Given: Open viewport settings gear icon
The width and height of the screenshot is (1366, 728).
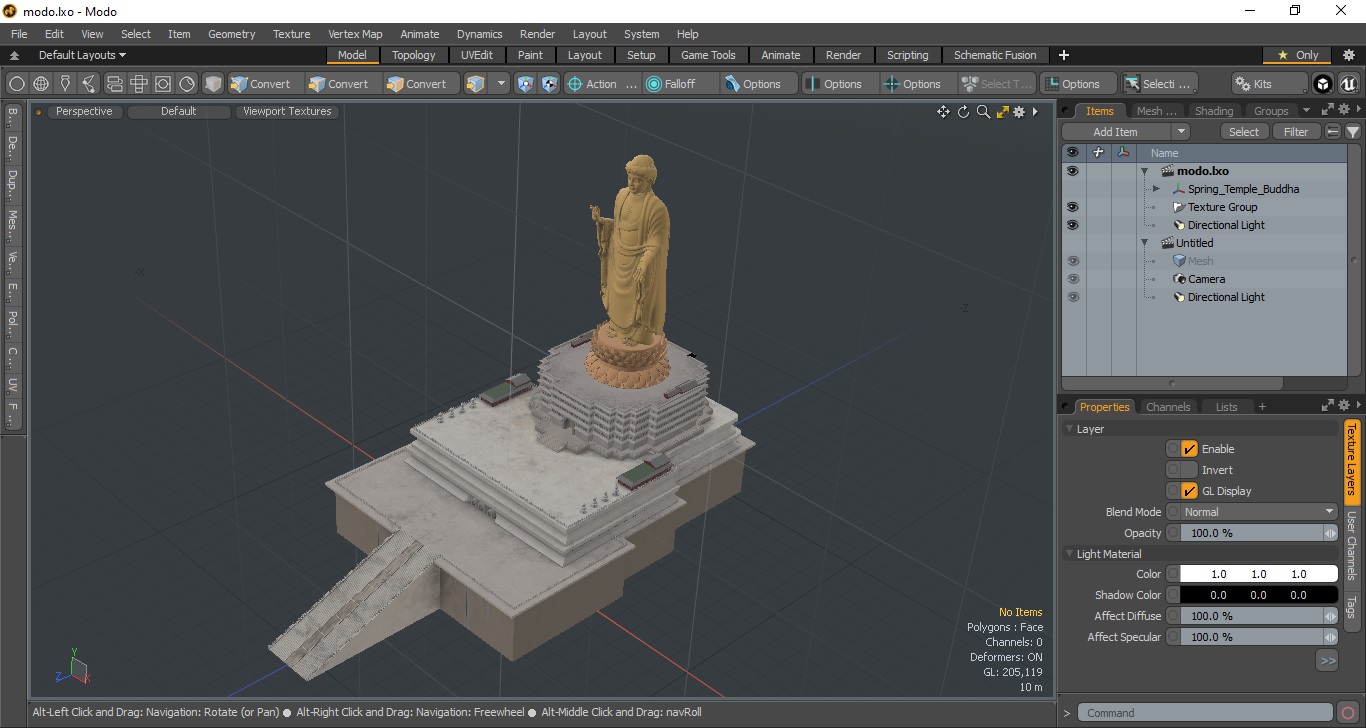Looking at the screenshot, I should pyautogui.click(x=1019, y=112).
